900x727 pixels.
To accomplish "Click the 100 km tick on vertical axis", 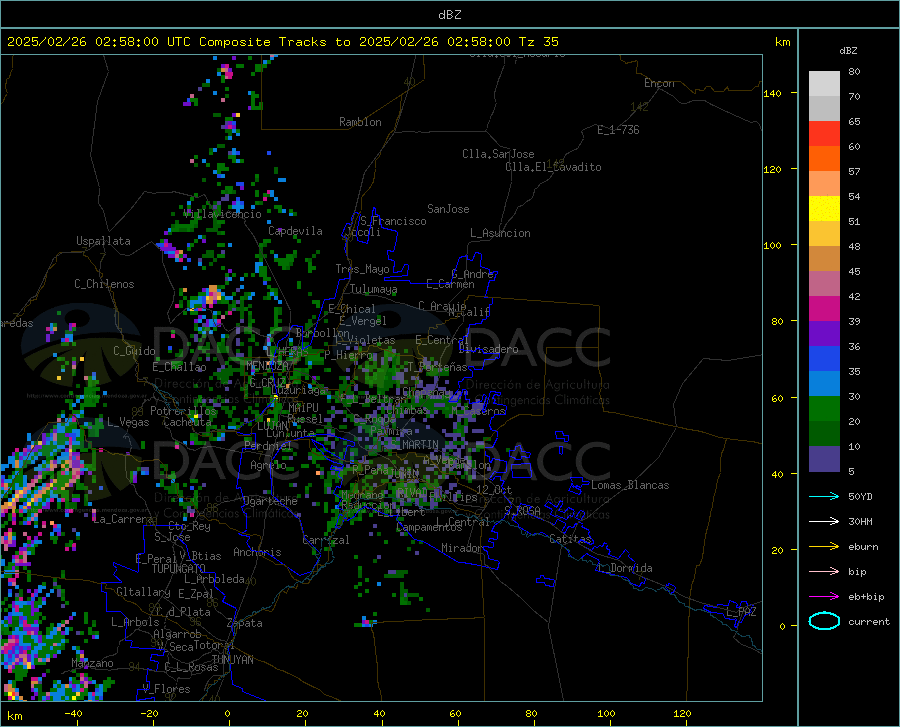I will [x=773, y=245].
